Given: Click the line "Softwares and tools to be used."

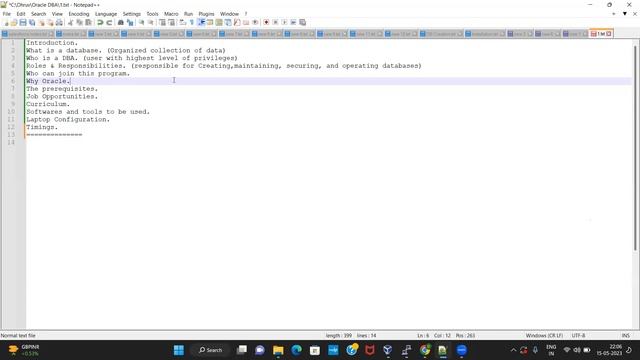Looking at the screenshot, I should [88, 111].
